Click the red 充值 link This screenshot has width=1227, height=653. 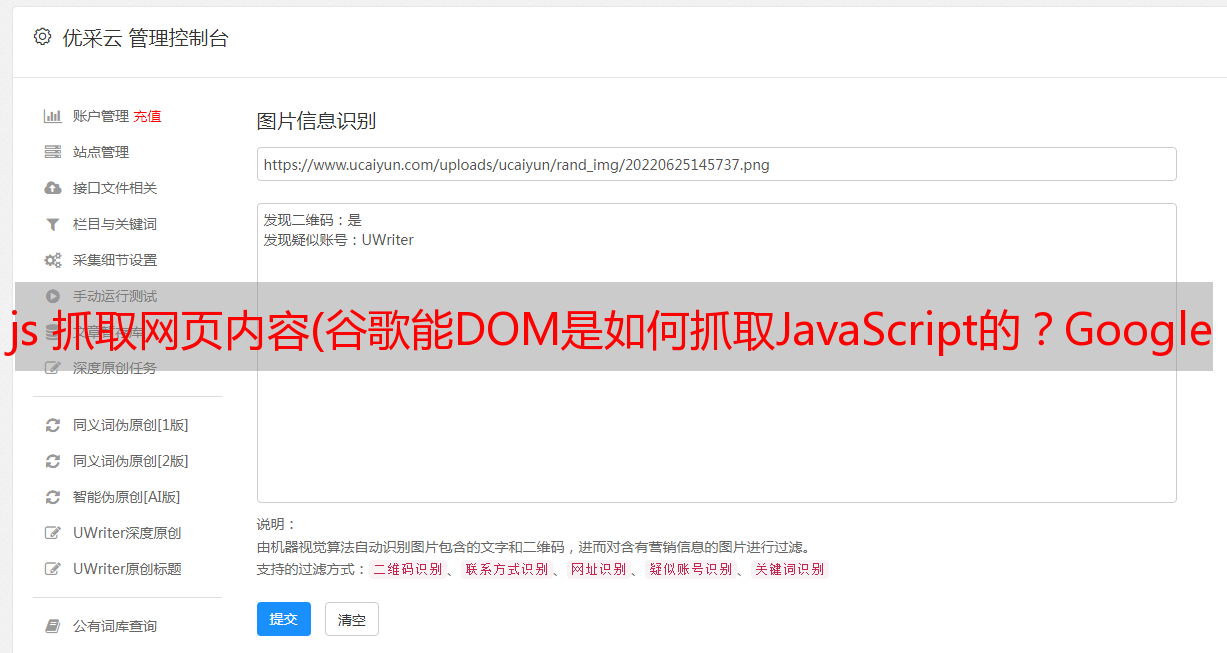[147, 116]
